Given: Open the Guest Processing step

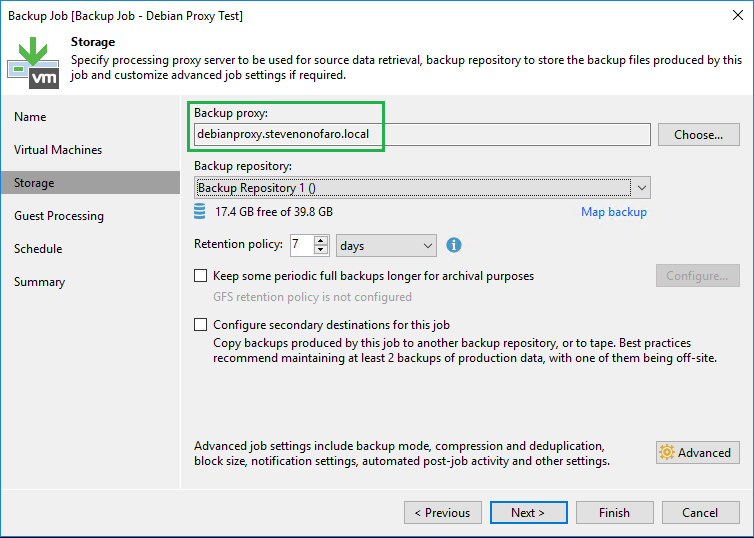Looking at the screenshot, I should coord(59,216).
